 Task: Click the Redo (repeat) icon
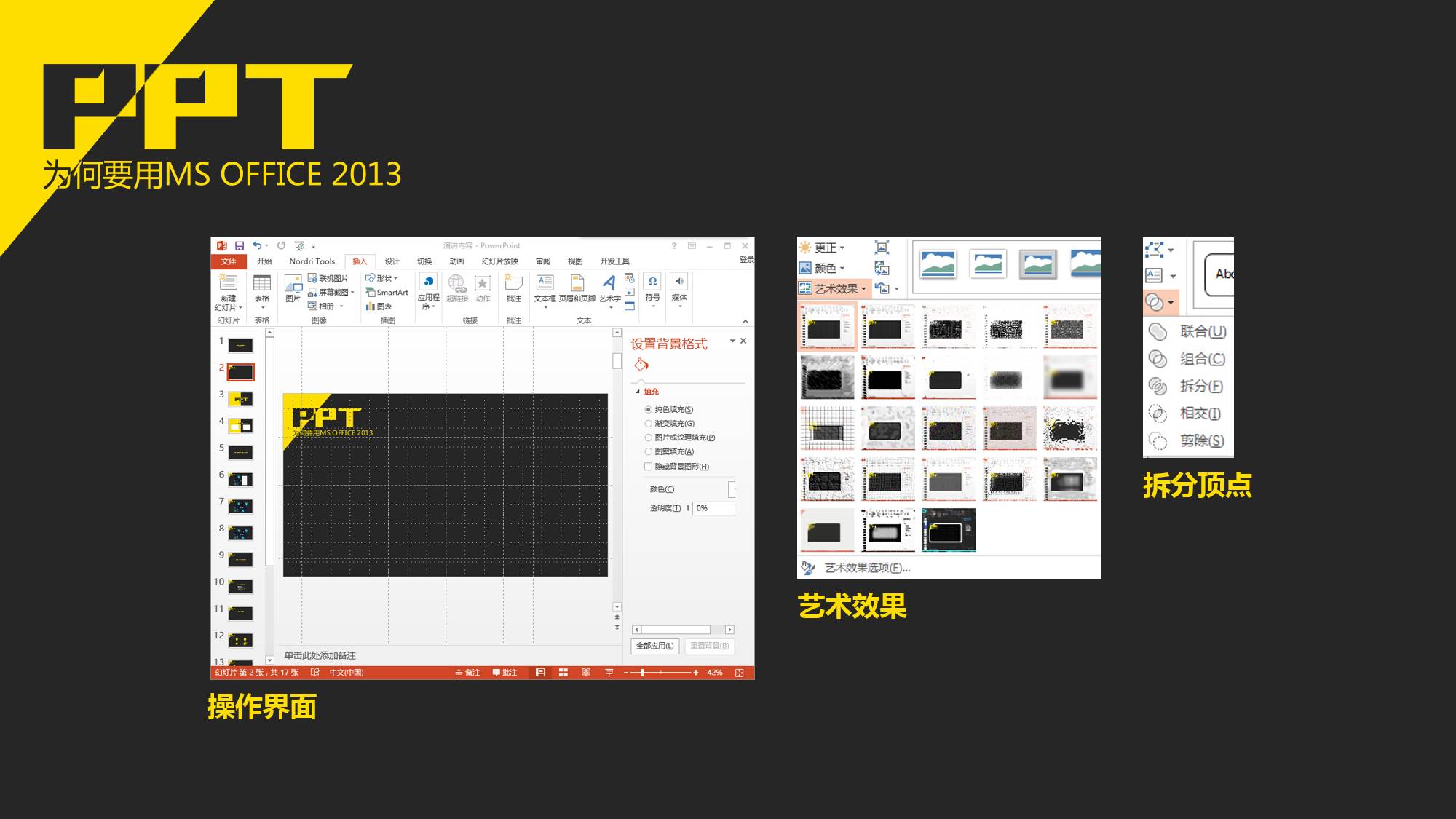coord(281,245)
